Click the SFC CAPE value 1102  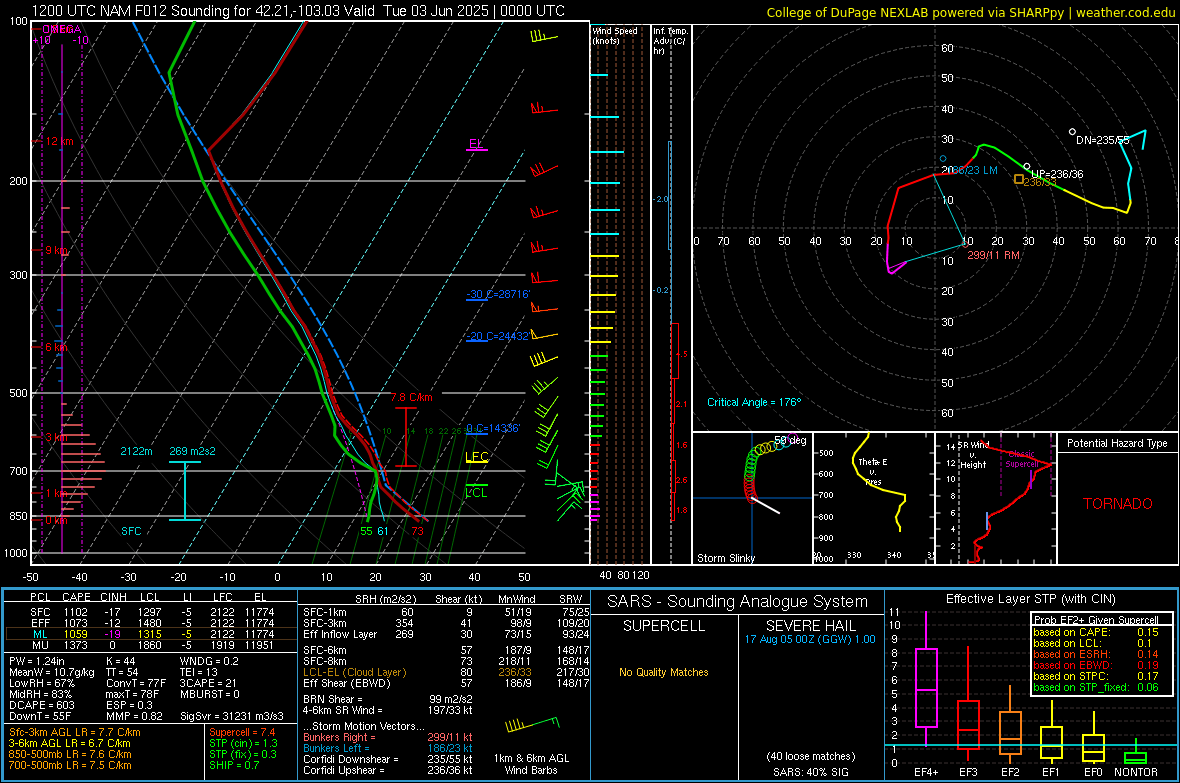(75, 612)
